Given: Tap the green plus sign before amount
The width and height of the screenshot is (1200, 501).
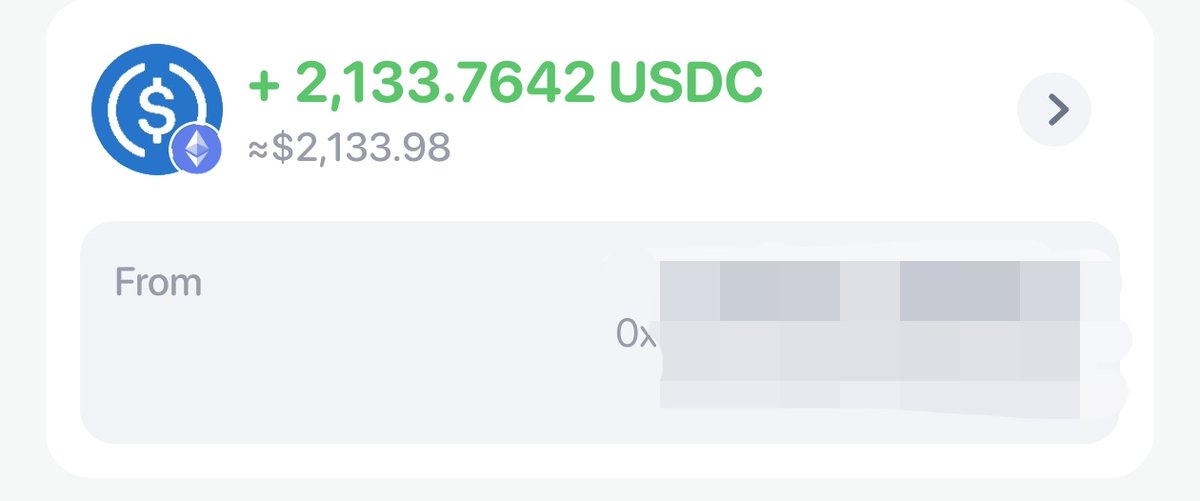Looking at the screenshot, I should (x=262, y=86).
